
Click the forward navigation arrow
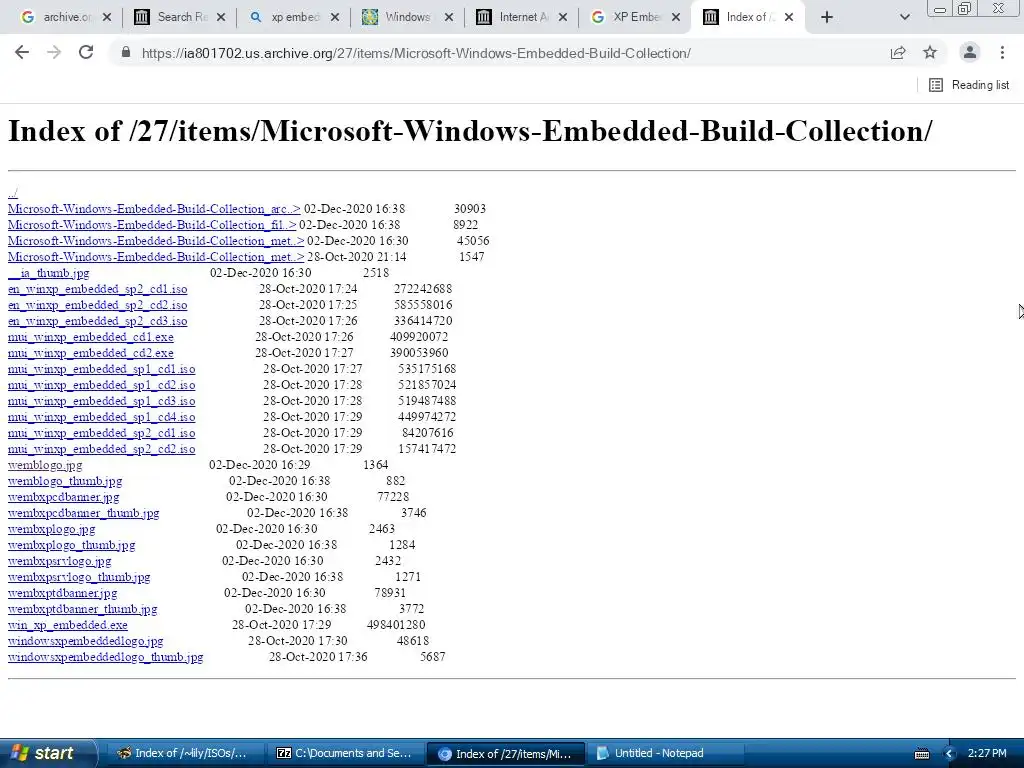pos(54,52)
